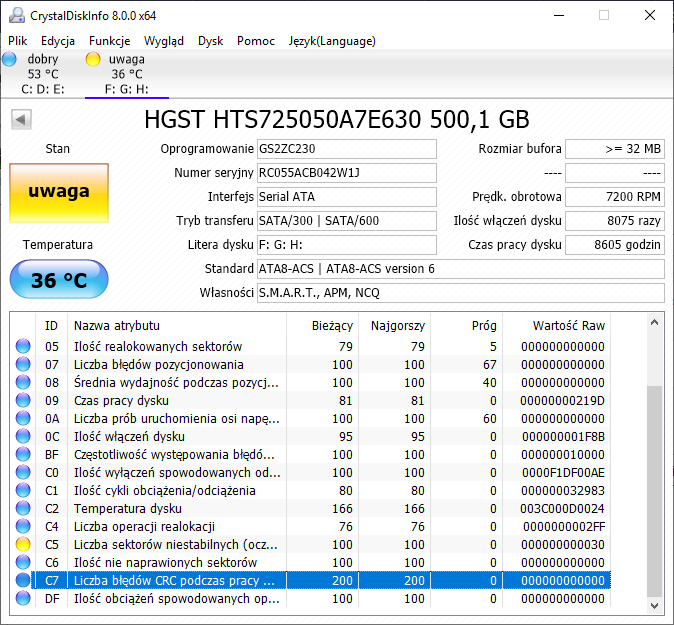
Task: Click the 36 °C temperature indicator
Action: 59,279
